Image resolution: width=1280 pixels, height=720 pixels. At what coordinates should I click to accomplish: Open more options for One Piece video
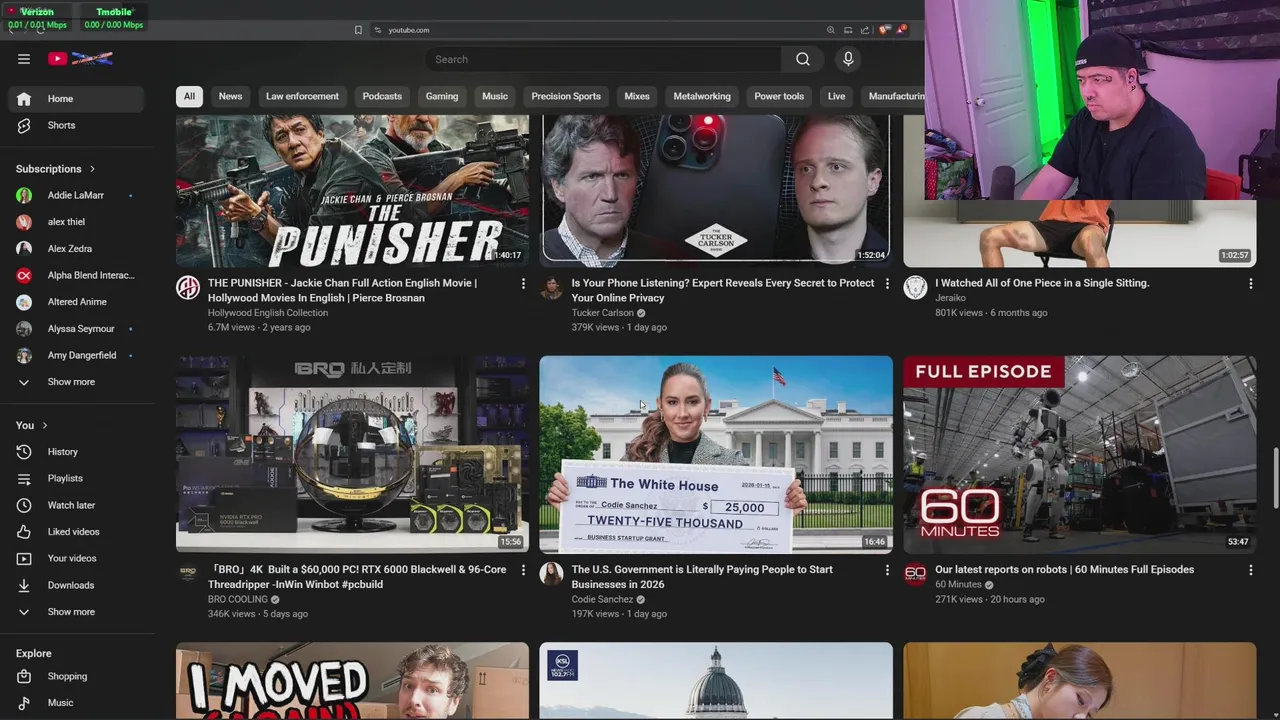pos(1250,284)
